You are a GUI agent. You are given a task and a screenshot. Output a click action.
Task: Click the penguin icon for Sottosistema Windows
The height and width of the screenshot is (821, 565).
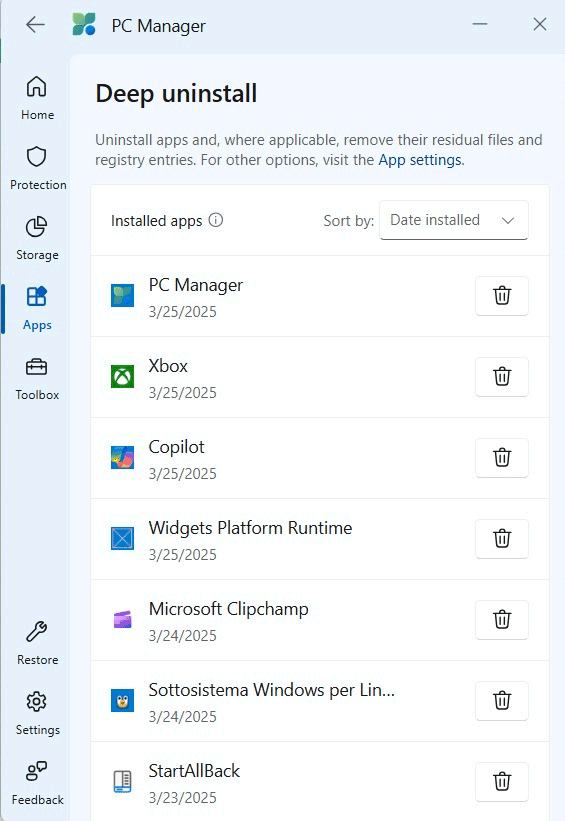(123, 701)
